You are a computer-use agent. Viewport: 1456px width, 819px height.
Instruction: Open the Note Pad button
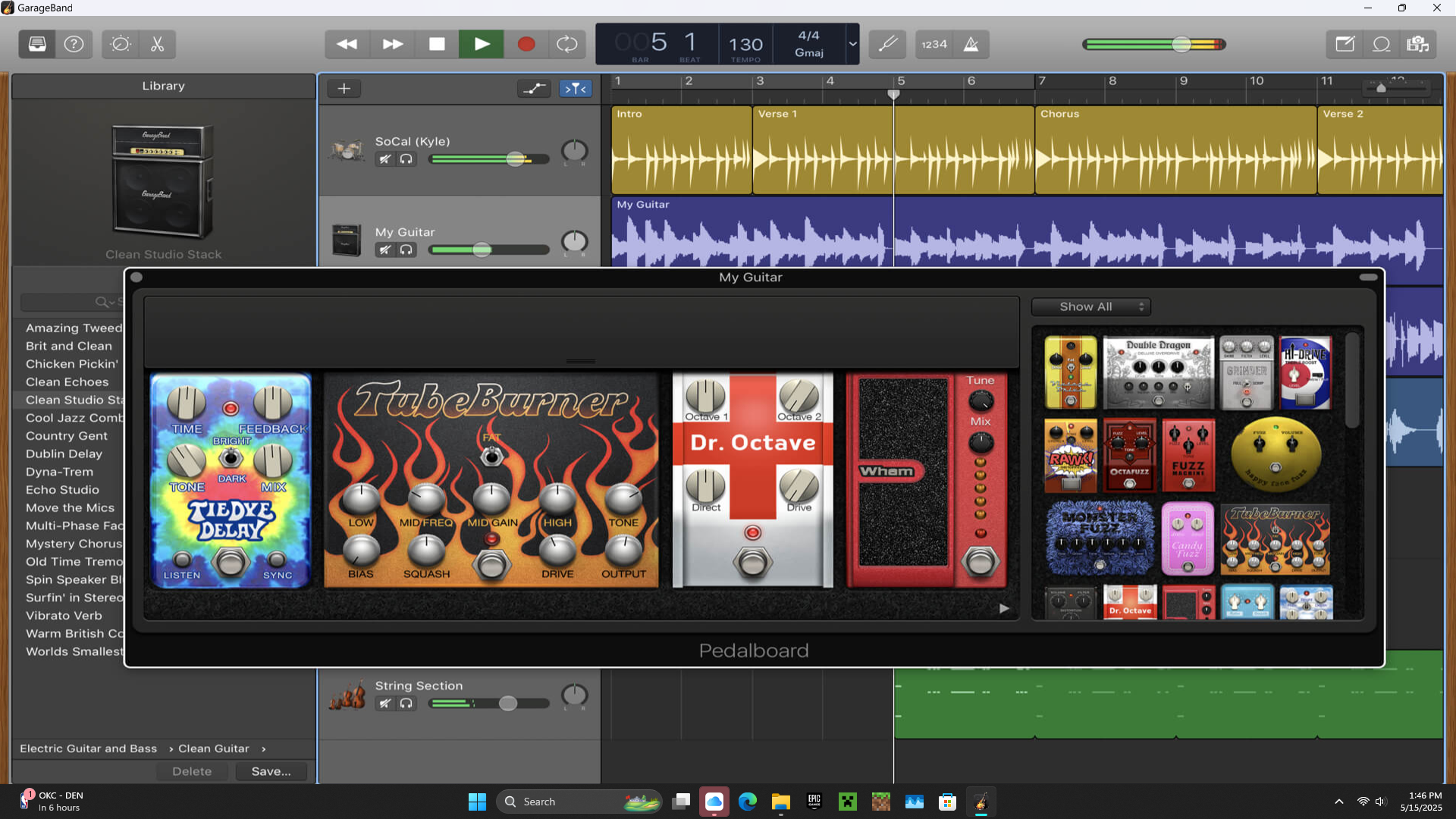1345,44
